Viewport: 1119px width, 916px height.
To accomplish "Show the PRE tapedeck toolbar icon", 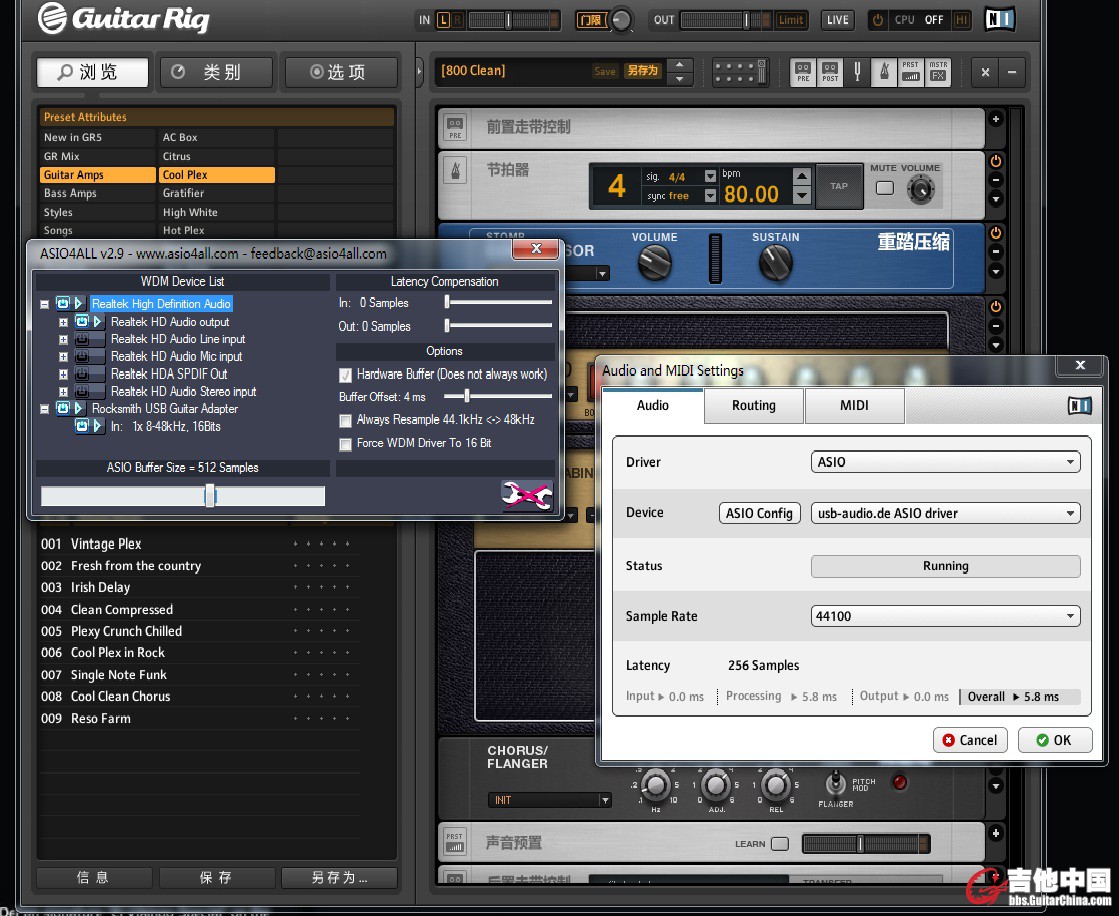I will coord(803,72).
